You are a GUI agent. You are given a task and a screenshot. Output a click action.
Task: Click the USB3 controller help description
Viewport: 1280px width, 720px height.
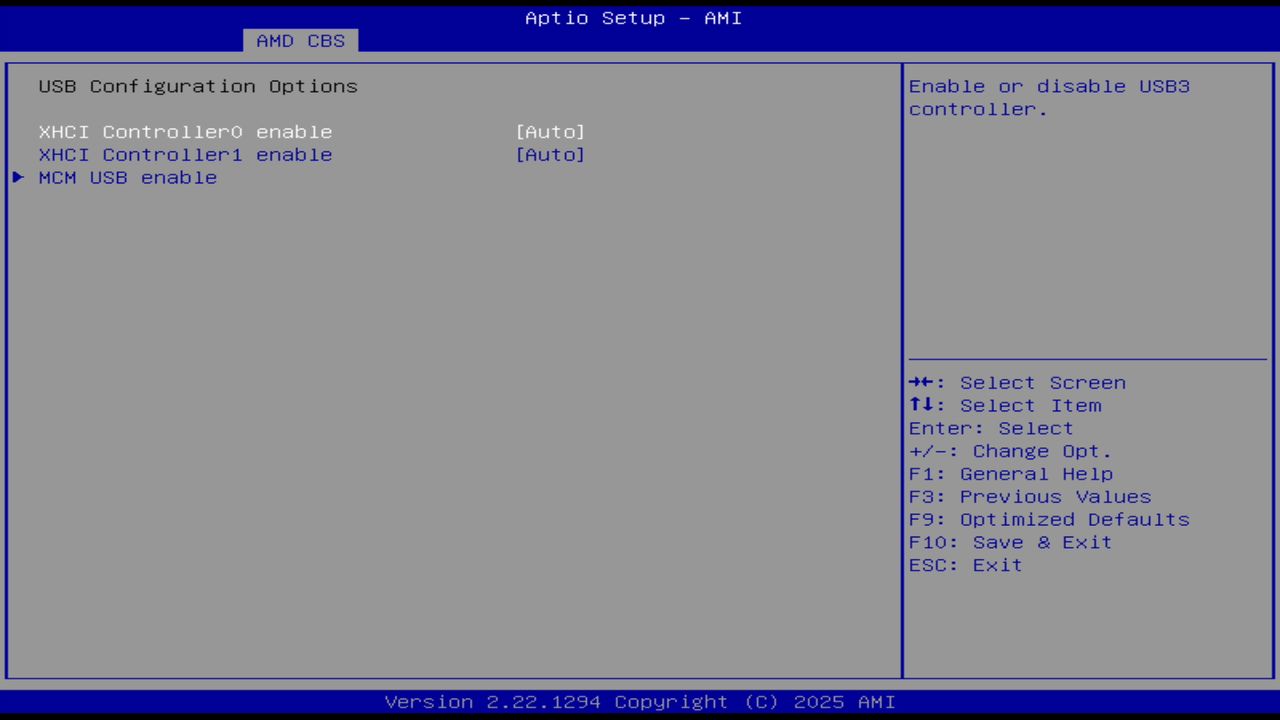(x=1049, y=98)
